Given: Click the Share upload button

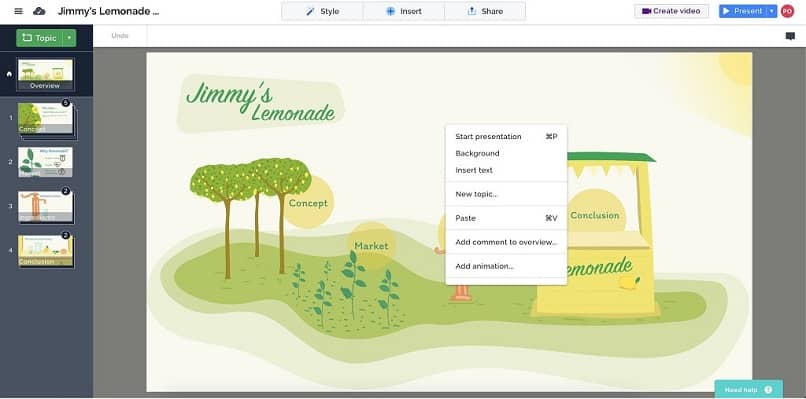Looking at the screenshot, I should coord(485,11).
